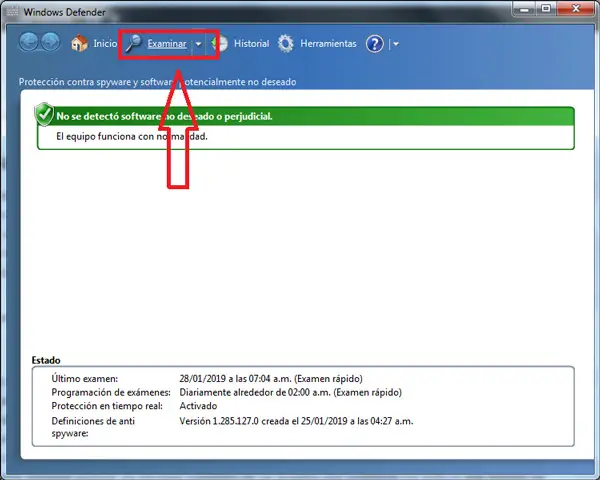This screenshot has width=600, height=480.
Task: Click the Historial clock icon
Action: coord(220,44)
